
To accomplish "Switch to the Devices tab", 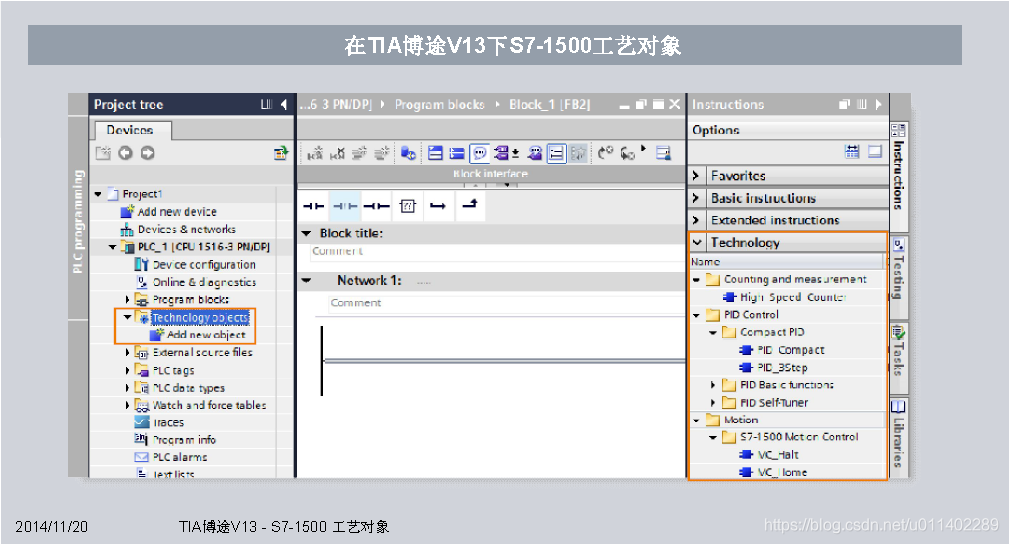I will [133, 130].
